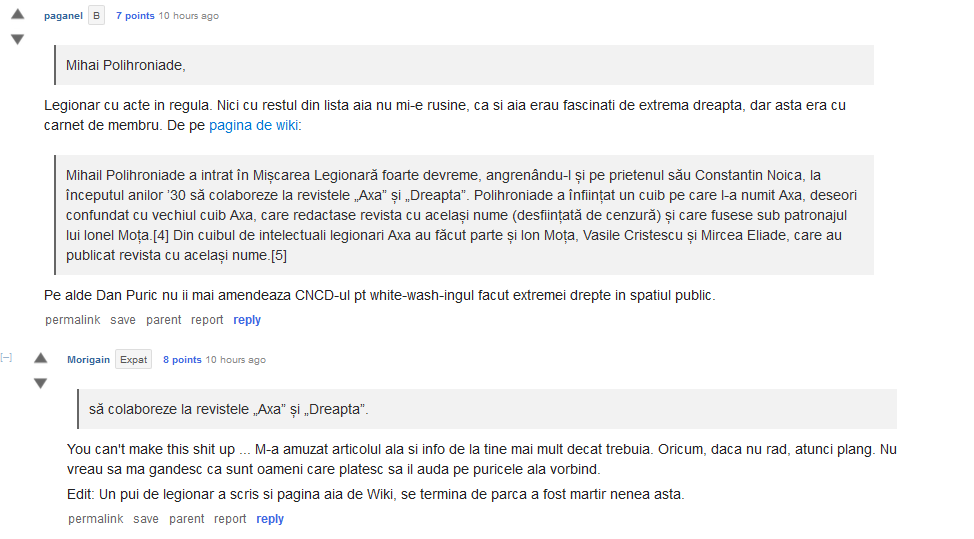Image resolution: width=974 pixels, height=539 pixels.
Task: Click the B flair next to paganel
Action: tap(96, 16)
